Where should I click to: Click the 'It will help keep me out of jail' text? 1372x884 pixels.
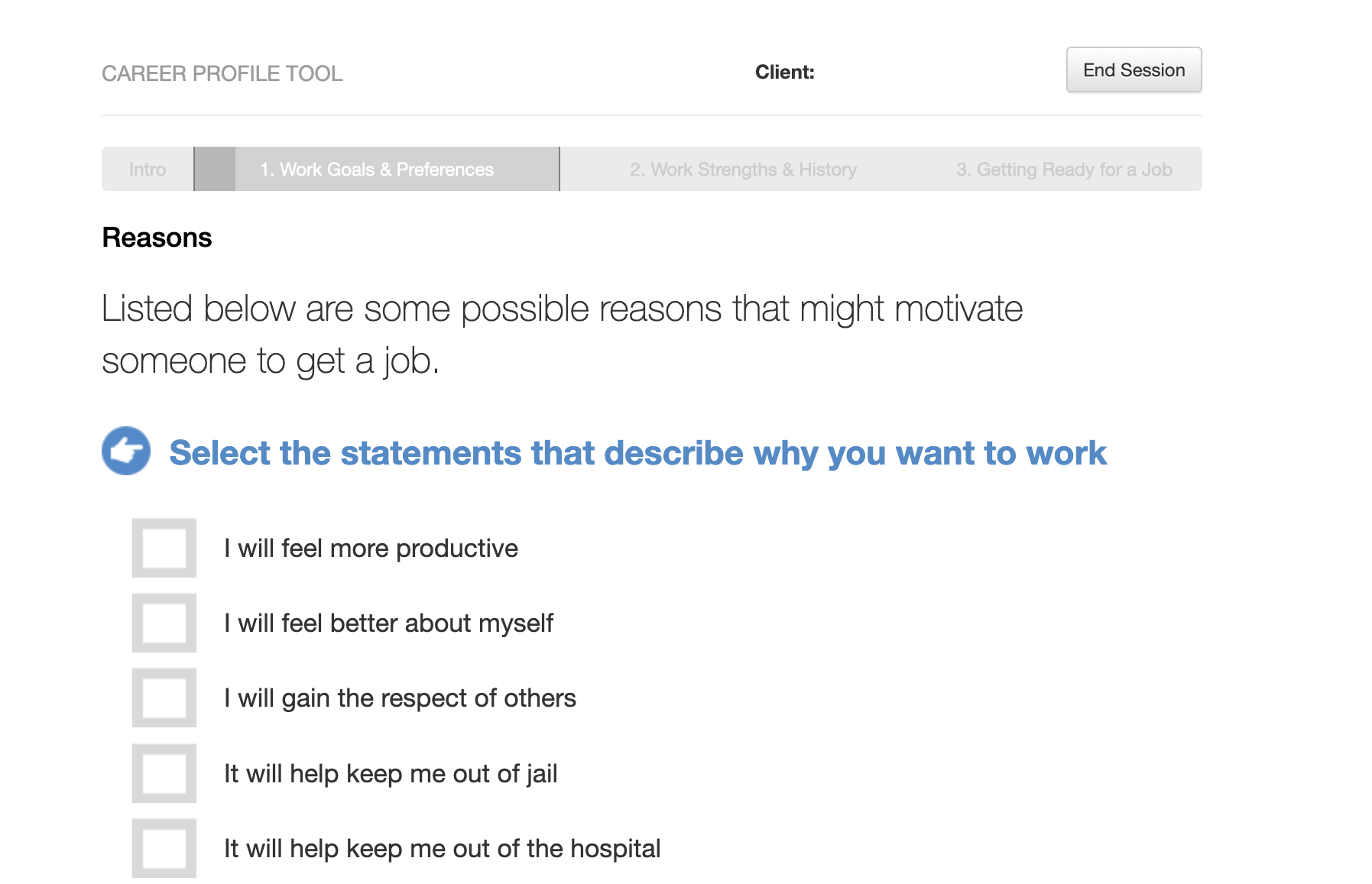click(391, 774)
